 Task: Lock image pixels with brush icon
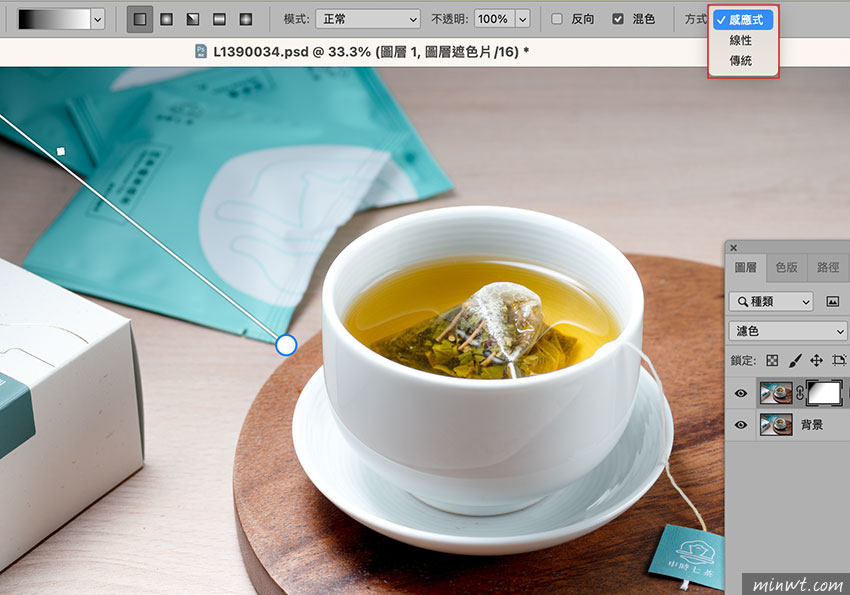tap(795, 360)
